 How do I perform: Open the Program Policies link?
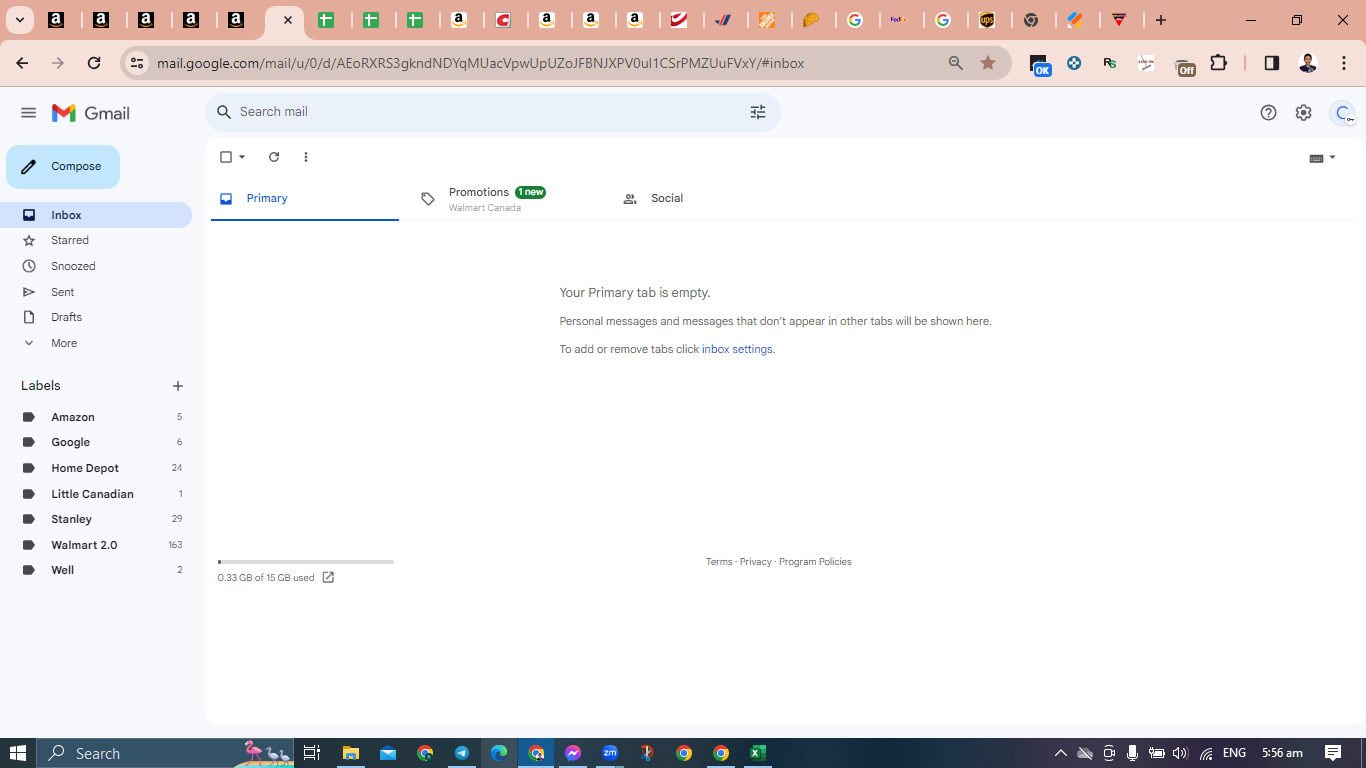[815, 562]
